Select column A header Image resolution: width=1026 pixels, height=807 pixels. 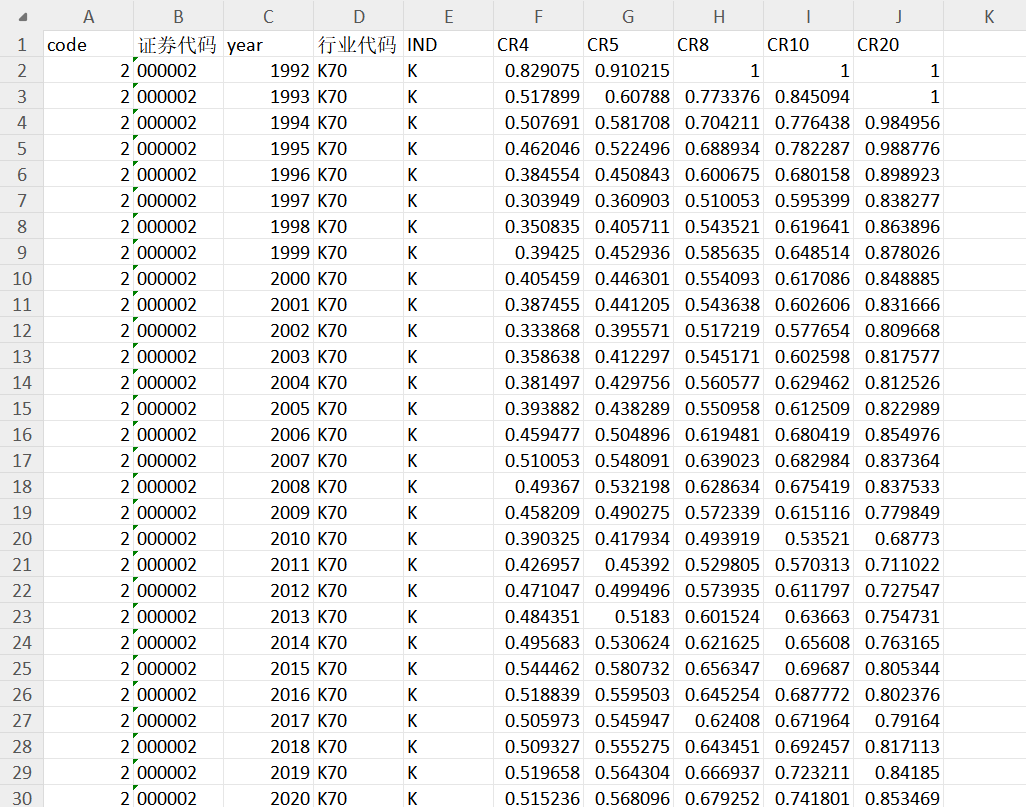(x=88, y=16)
